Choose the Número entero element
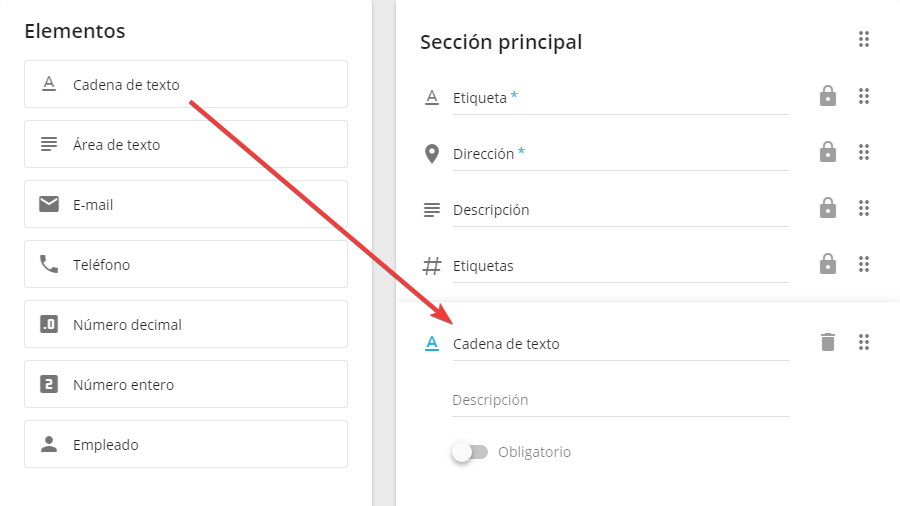The image size is (900, 506). 186,384
